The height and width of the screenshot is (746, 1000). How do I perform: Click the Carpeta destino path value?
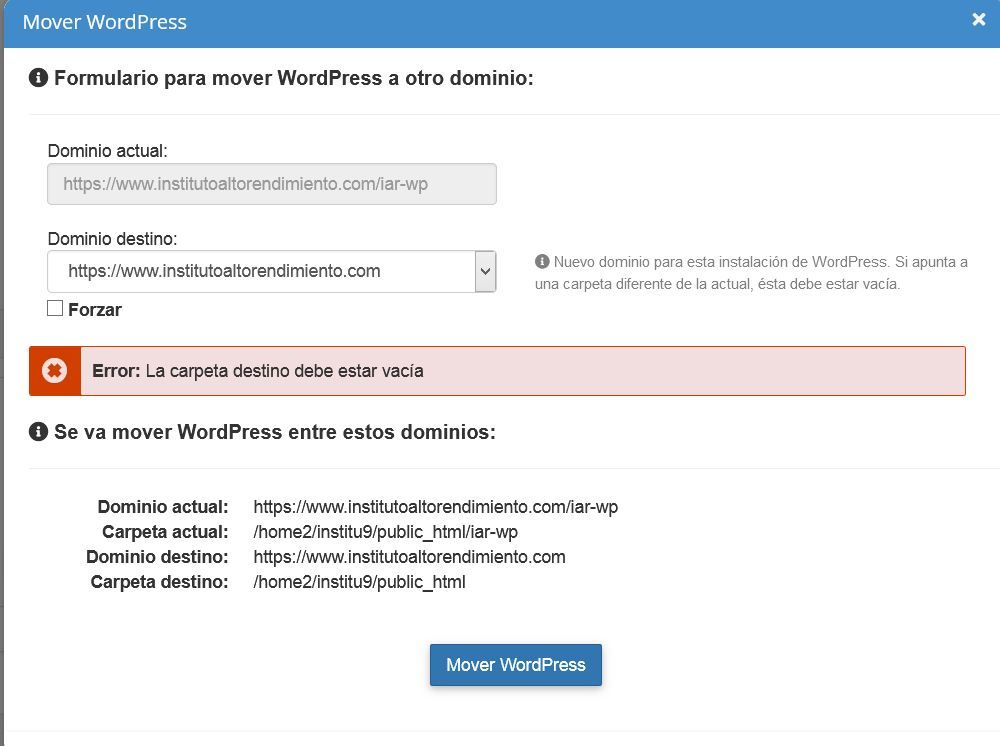359,582
